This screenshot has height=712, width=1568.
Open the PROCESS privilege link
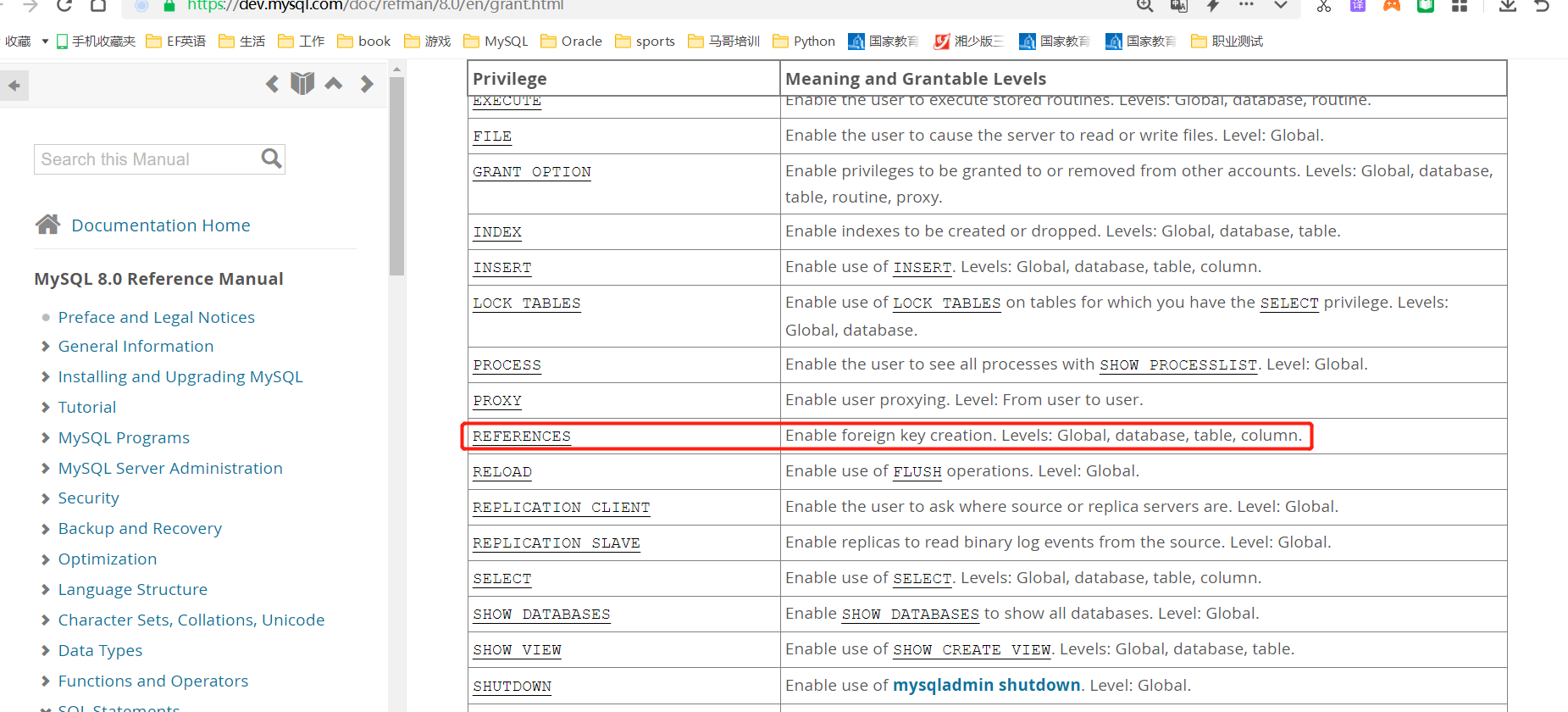tap(507, 365)
